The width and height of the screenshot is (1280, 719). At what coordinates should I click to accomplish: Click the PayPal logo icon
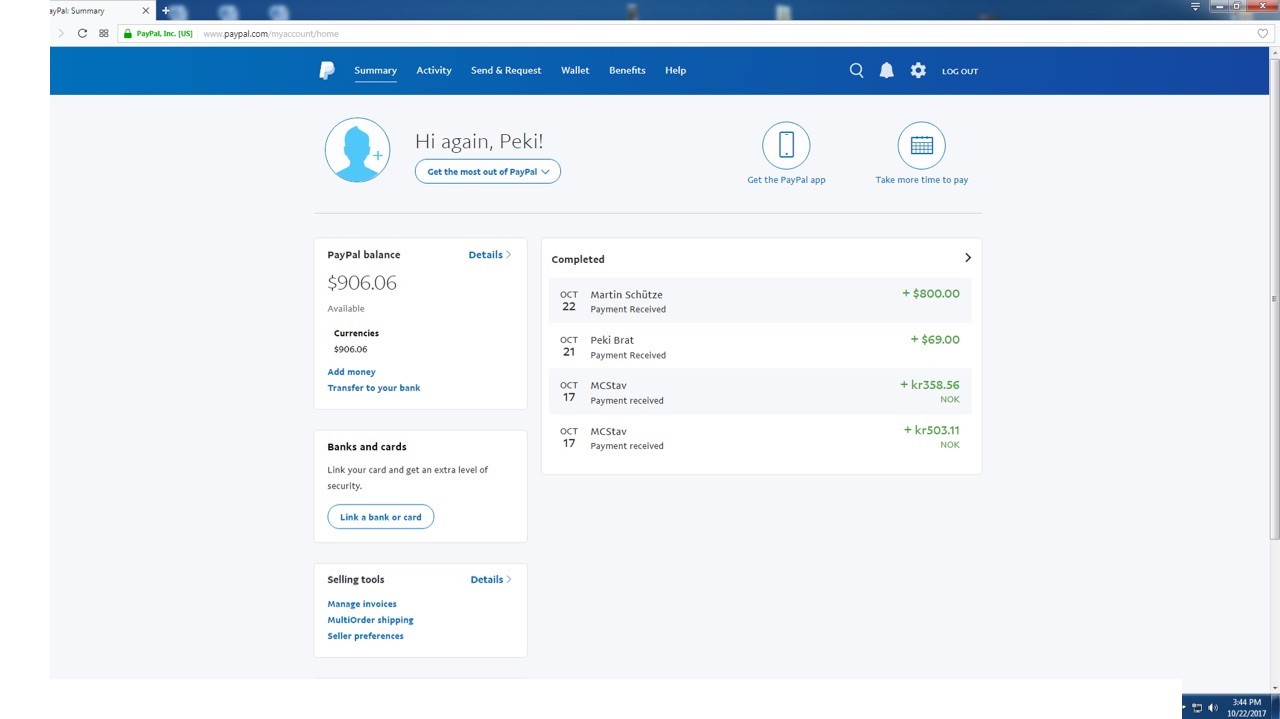click(x=327, y=70)
